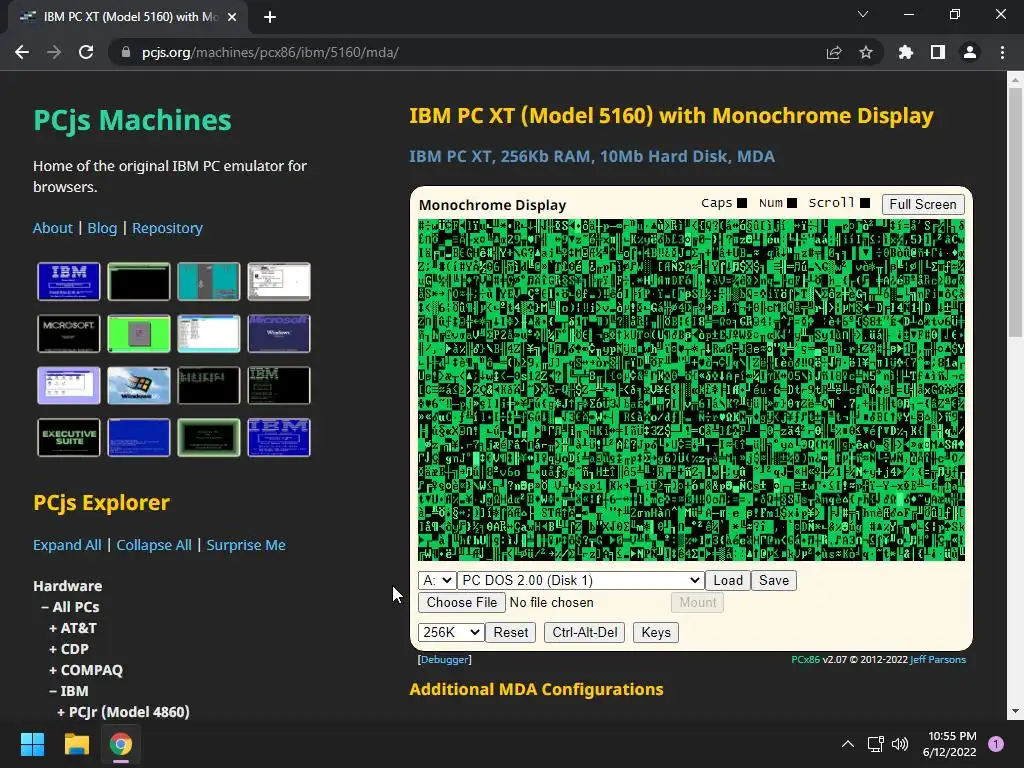Image resolution: width=1024 pixels, height=768 pixels.
Task: Expand the CDP tree node
Action: click(x=69, y=648)
